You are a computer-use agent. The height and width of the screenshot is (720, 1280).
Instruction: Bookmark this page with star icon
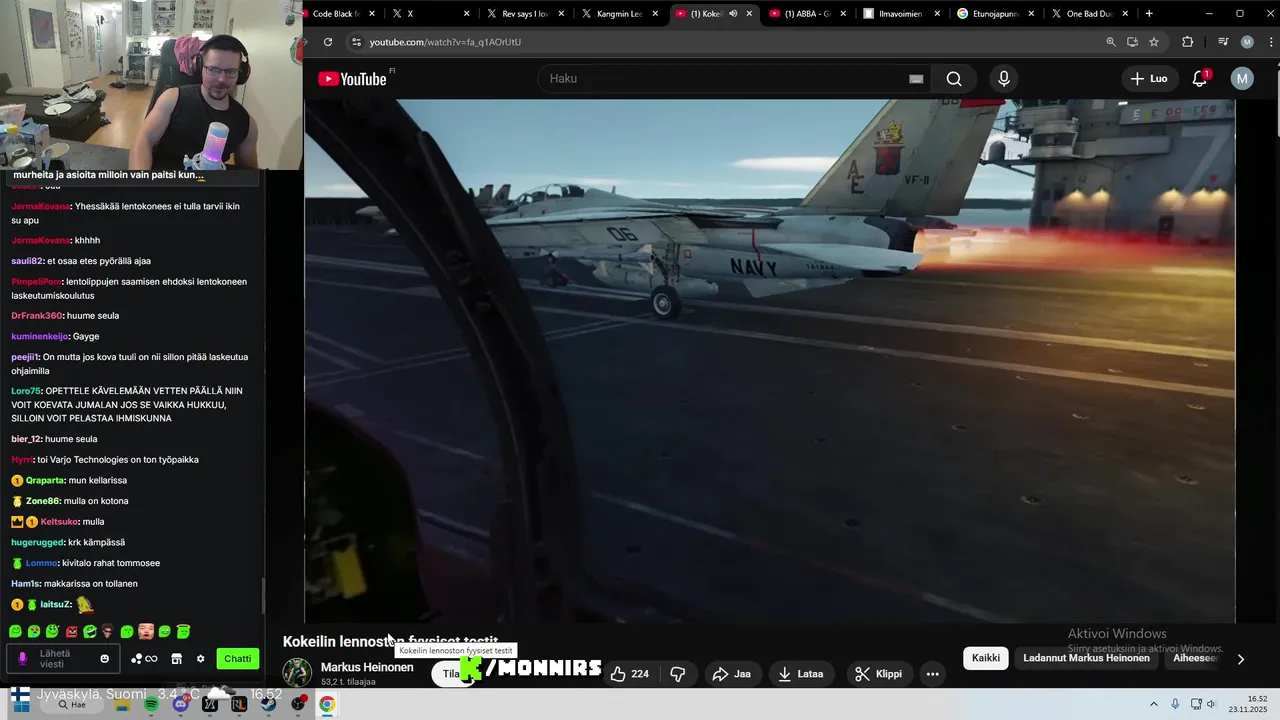[x=1154, y=42]
